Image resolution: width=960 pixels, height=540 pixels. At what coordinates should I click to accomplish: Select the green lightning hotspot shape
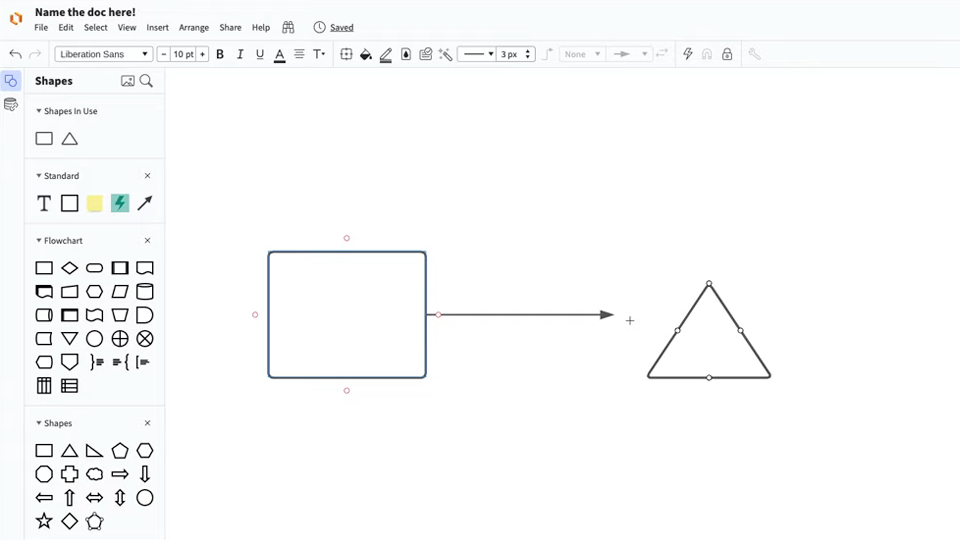pyautogui.click(x=120, y=203)
